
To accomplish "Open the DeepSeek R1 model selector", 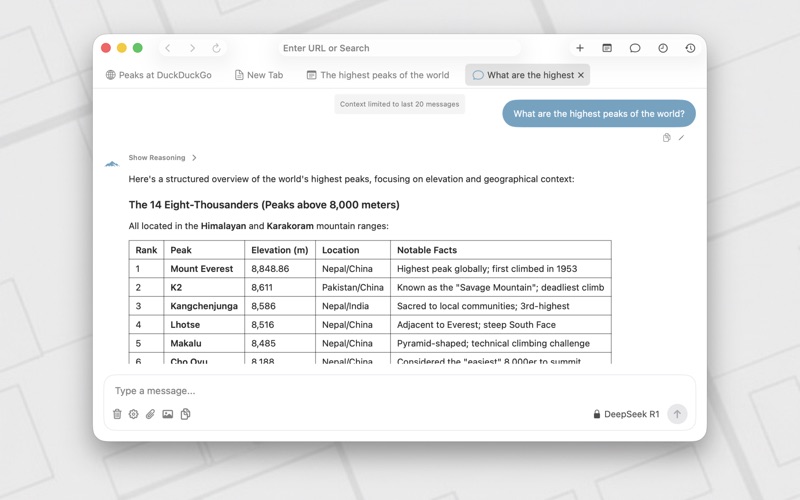I will (x=627, y=414).
